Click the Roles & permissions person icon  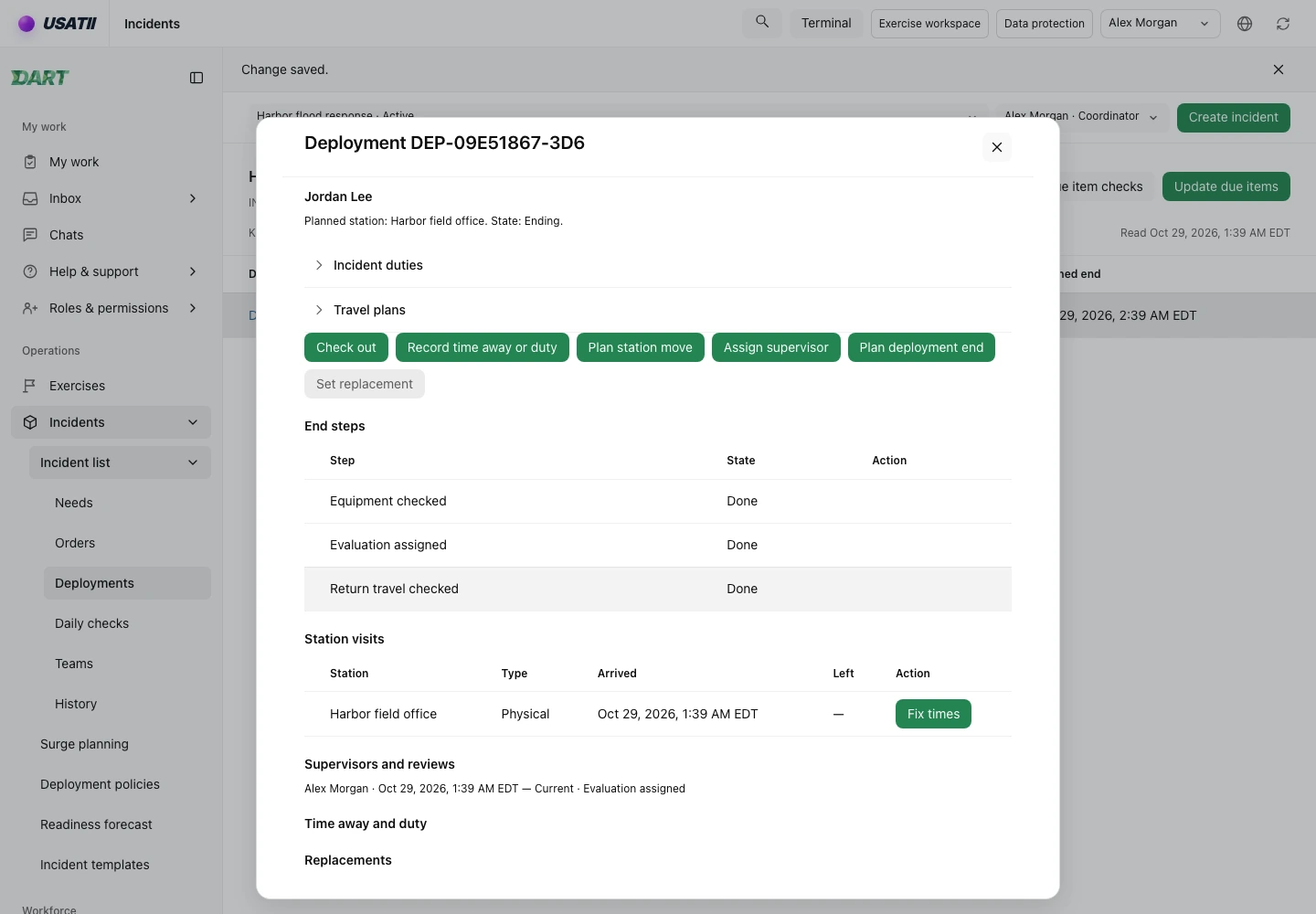(30, 308)
